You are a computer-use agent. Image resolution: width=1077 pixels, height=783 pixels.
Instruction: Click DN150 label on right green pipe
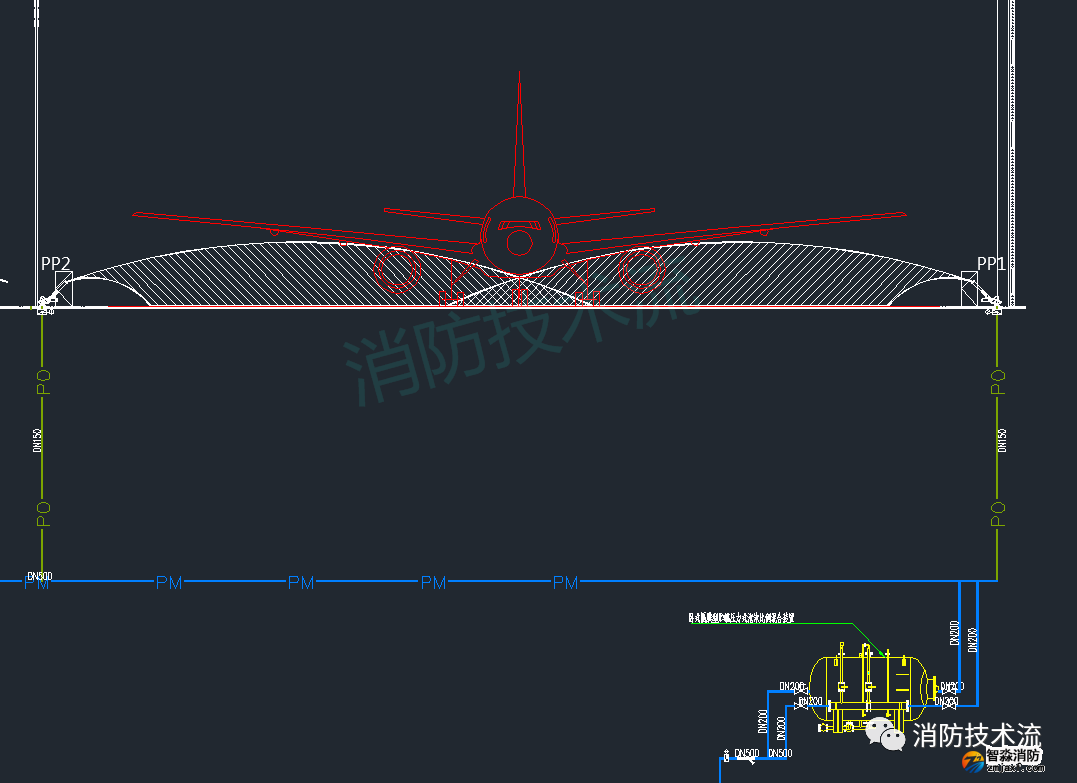click(x=1003, y=441)
